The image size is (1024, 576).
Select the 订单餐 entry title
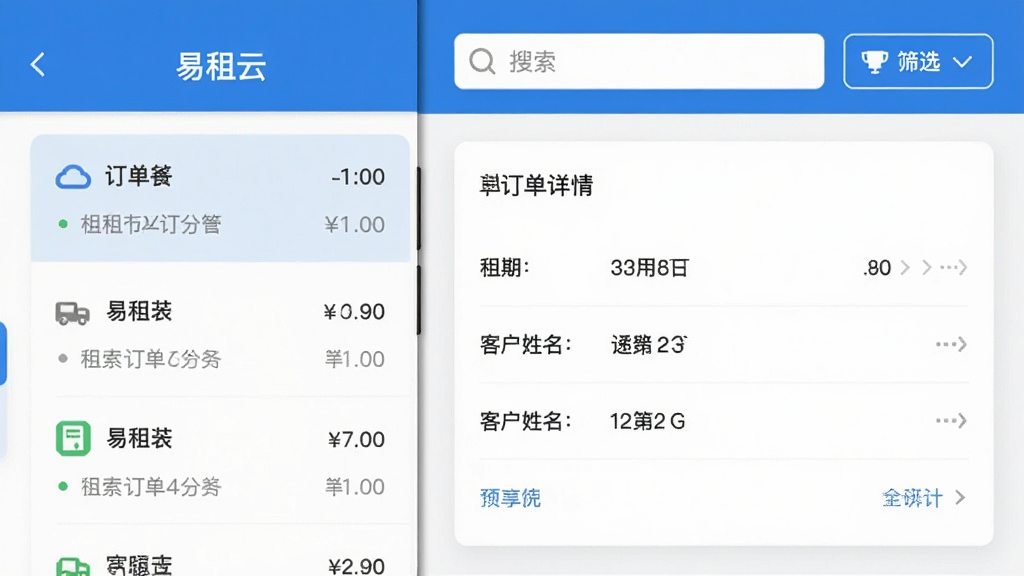(138, 176)
